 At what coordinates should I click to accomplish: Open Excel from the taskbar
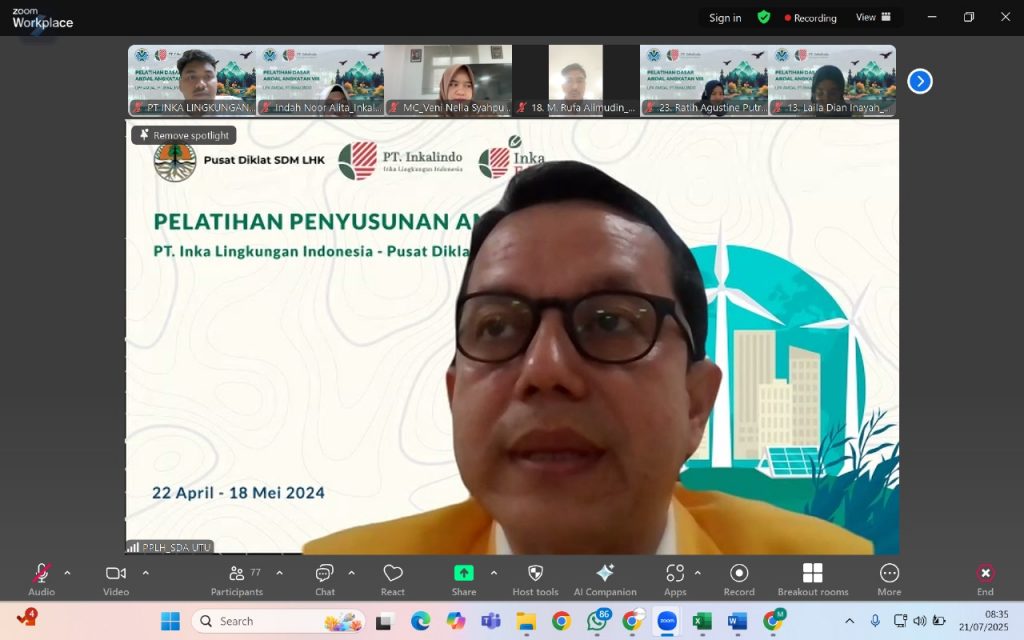[x=702, y=621]
